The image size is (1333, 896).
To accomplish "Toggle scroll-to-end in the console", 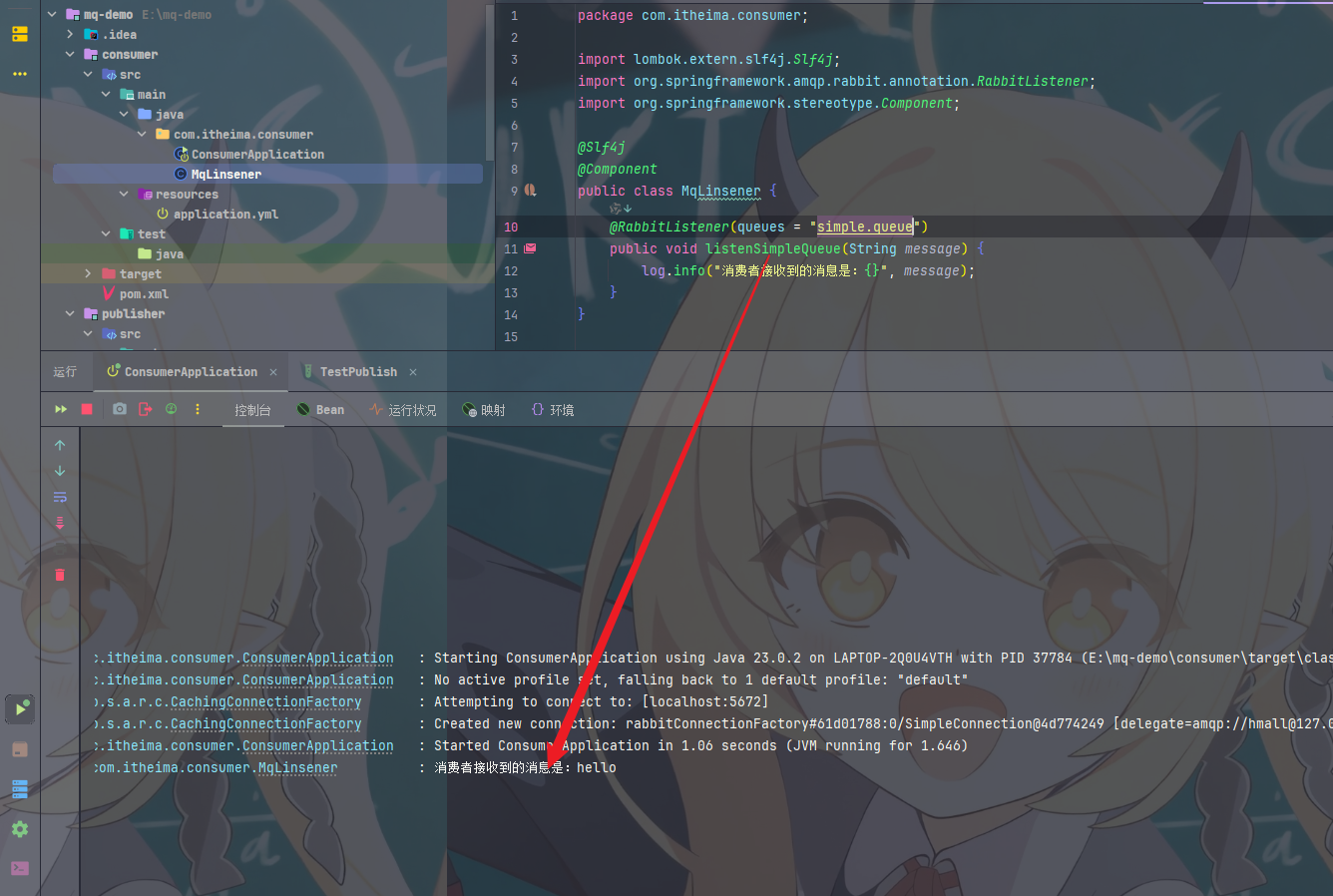I will (x=60, y=523).
